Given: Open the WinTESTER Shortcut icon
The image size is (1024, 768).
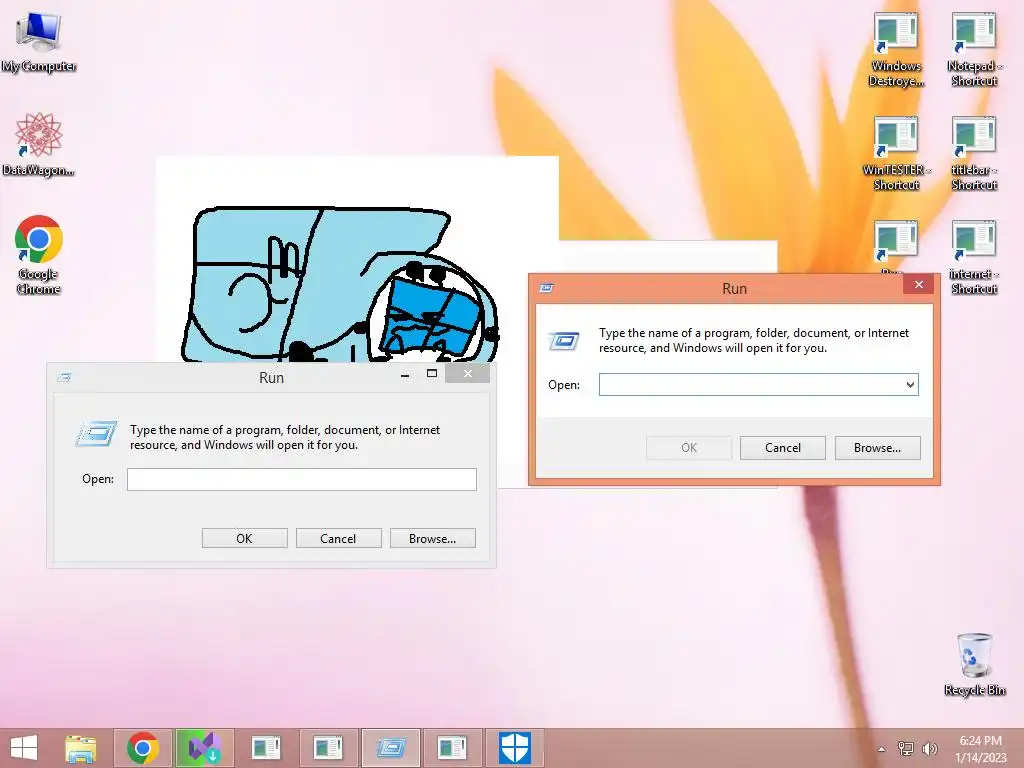Looking at the screenshot, I should point(896,154).
